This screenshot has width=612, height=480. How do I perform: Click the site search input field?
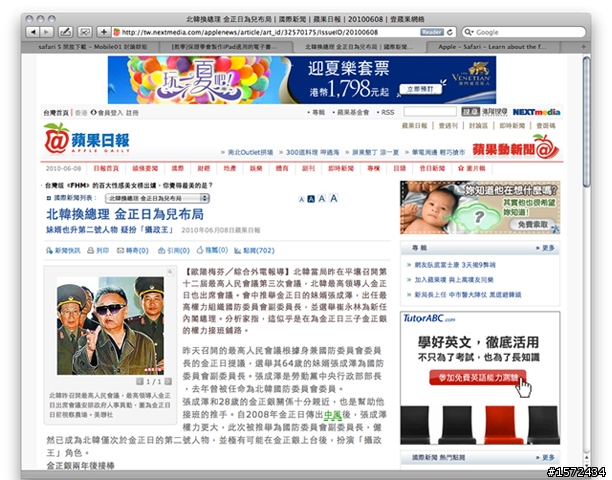coord(430,112)
